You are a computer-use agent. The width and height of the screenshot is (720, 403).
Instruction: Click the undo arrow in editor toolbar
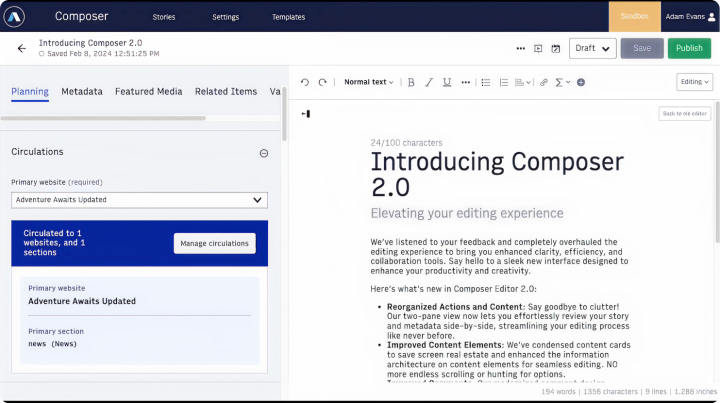click(306, 82)
